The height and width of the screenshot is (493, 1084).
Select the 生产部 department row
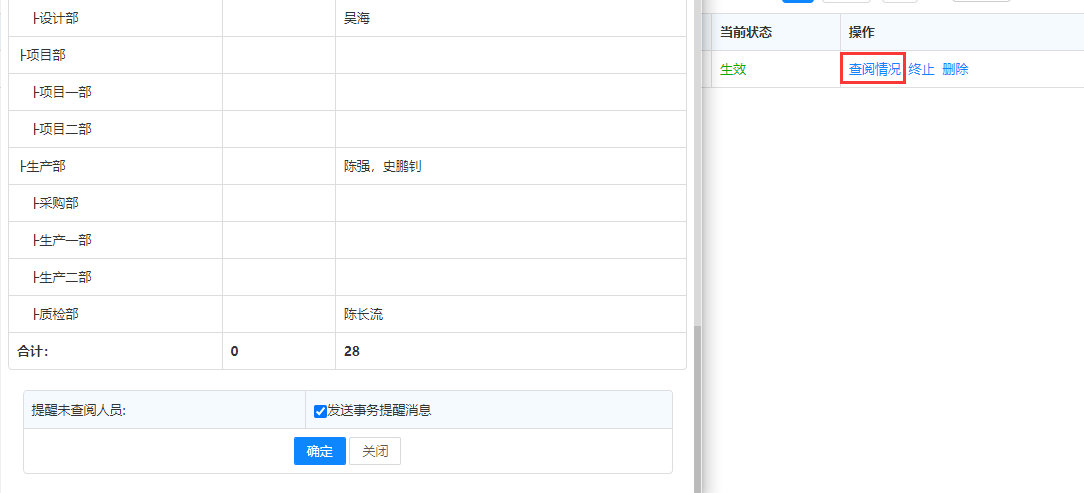[45, 166]
